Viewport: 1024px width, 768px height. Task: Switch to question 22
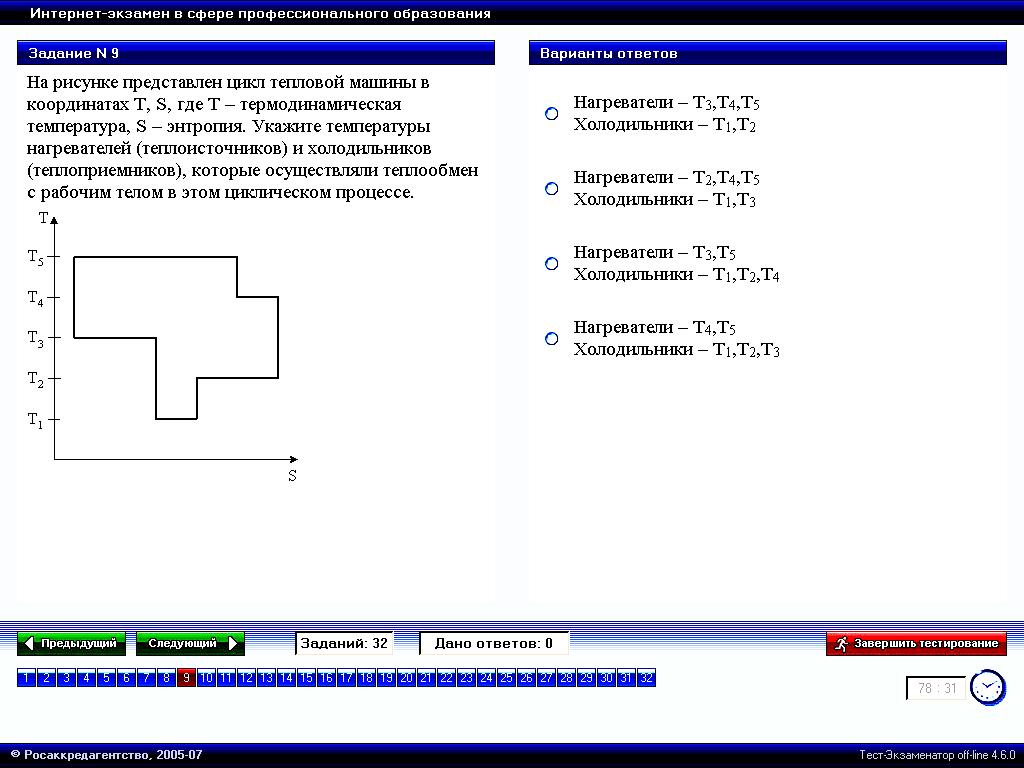pyautogui.click(x=446, y=678)
